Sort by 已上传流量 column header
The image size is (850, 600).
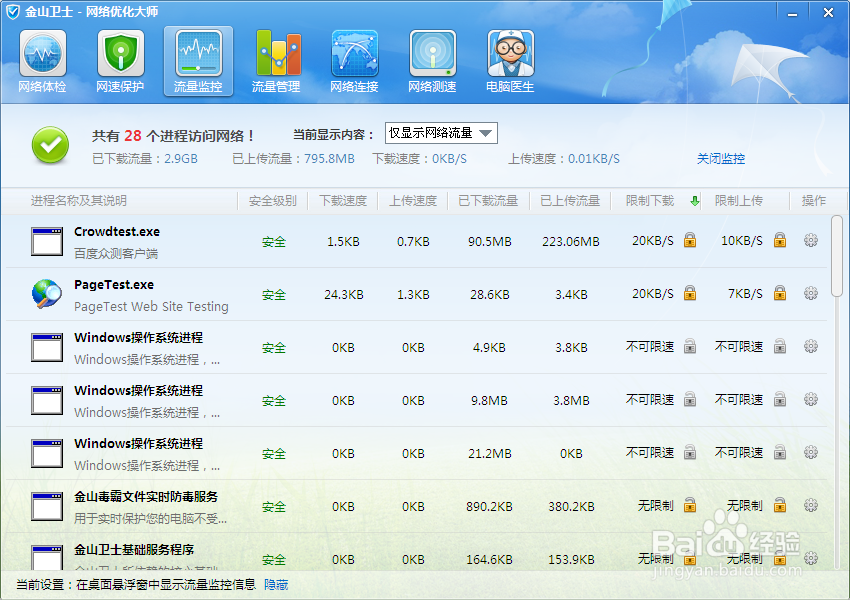tap(570, 201)
